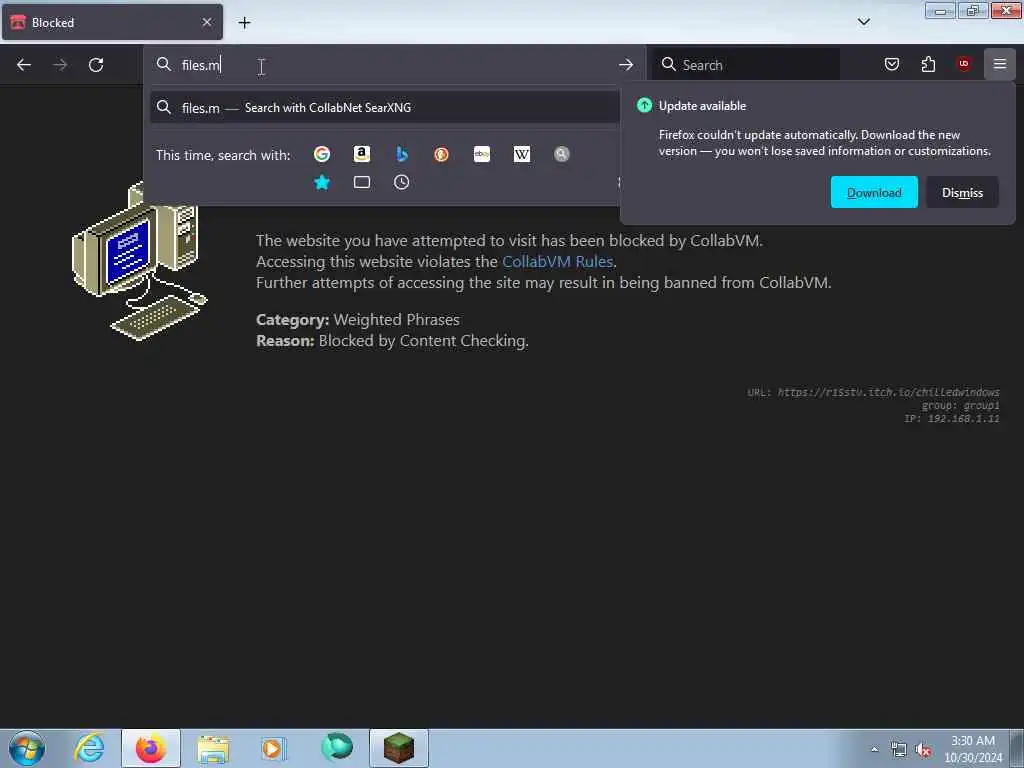
Task: Click the network tray icon
Action: 899,750
